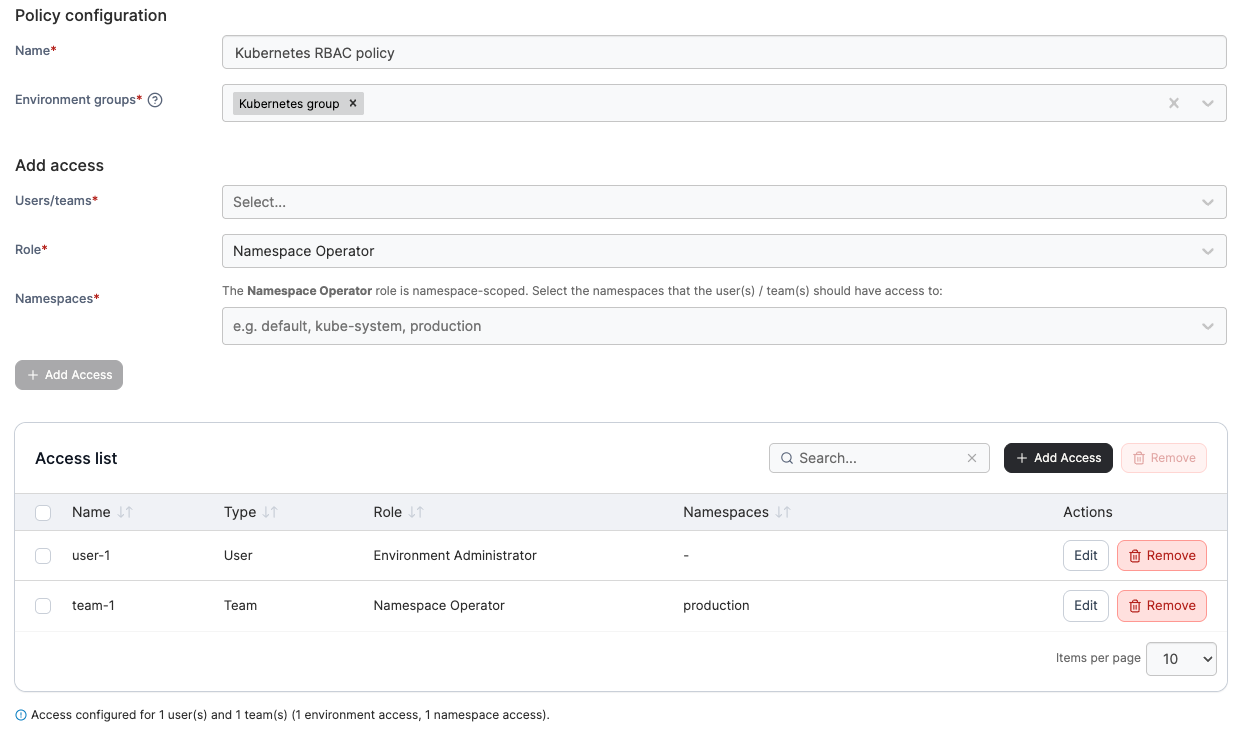
Task: Click the black Add Access button
Action: click(x=1058, y=458)
